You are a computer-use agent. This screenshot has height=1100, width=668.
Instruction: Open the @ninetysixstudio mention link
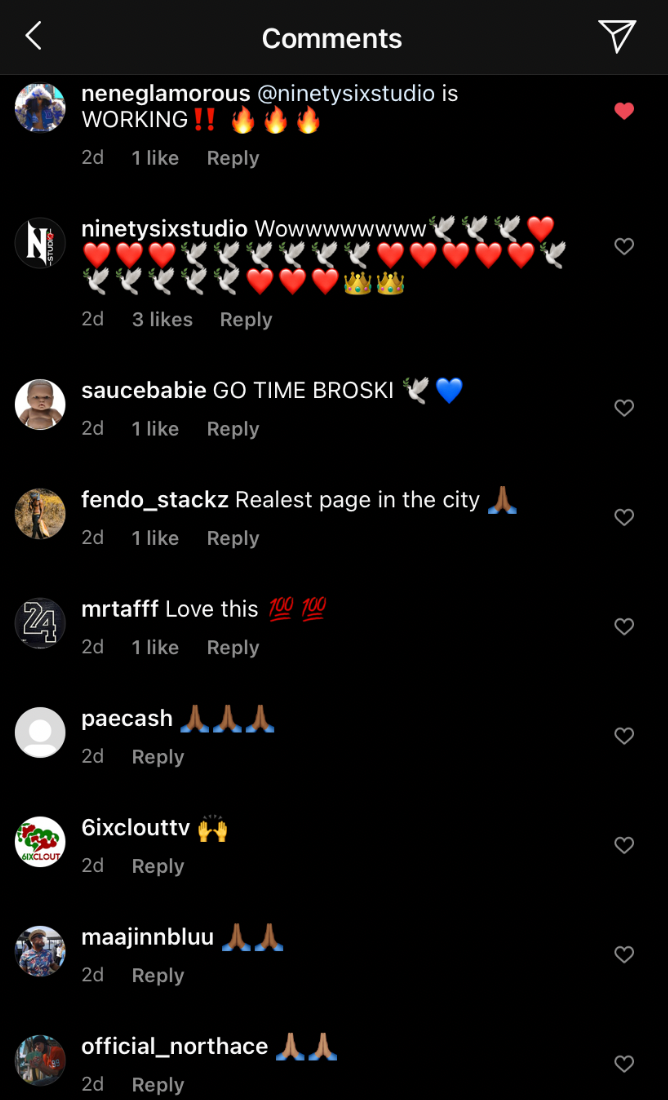[347, 93]
